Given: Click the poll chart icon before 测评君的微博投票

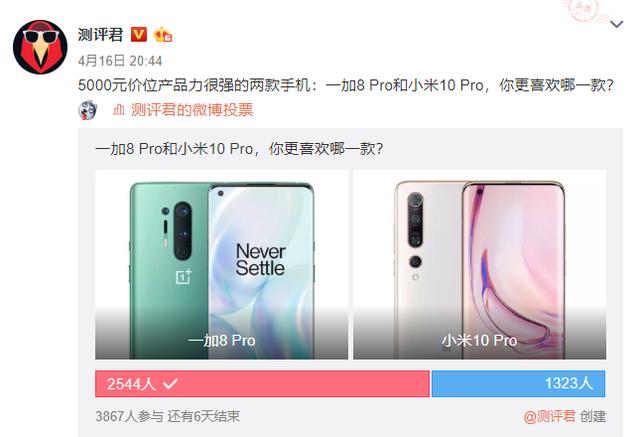Looking at the screenshot, I should (119, 110).
